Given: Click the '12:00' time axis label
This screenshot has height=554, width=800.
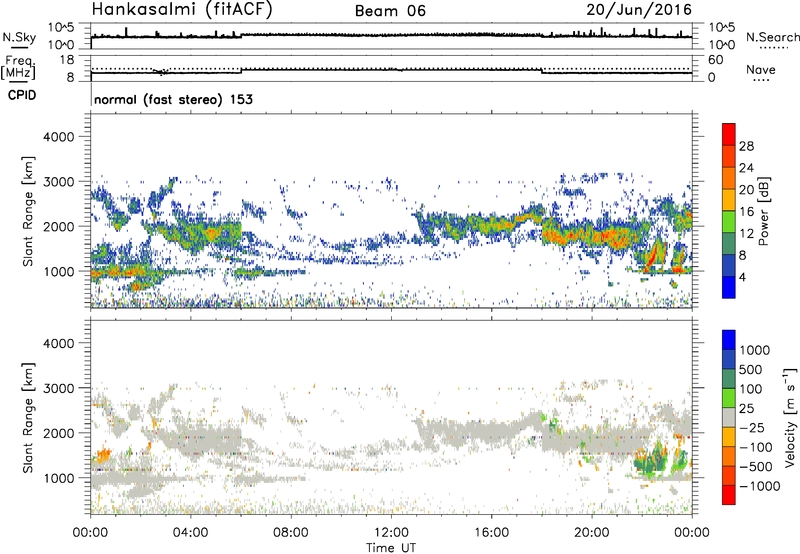Looking at the screenshot, I should point(391,533).
